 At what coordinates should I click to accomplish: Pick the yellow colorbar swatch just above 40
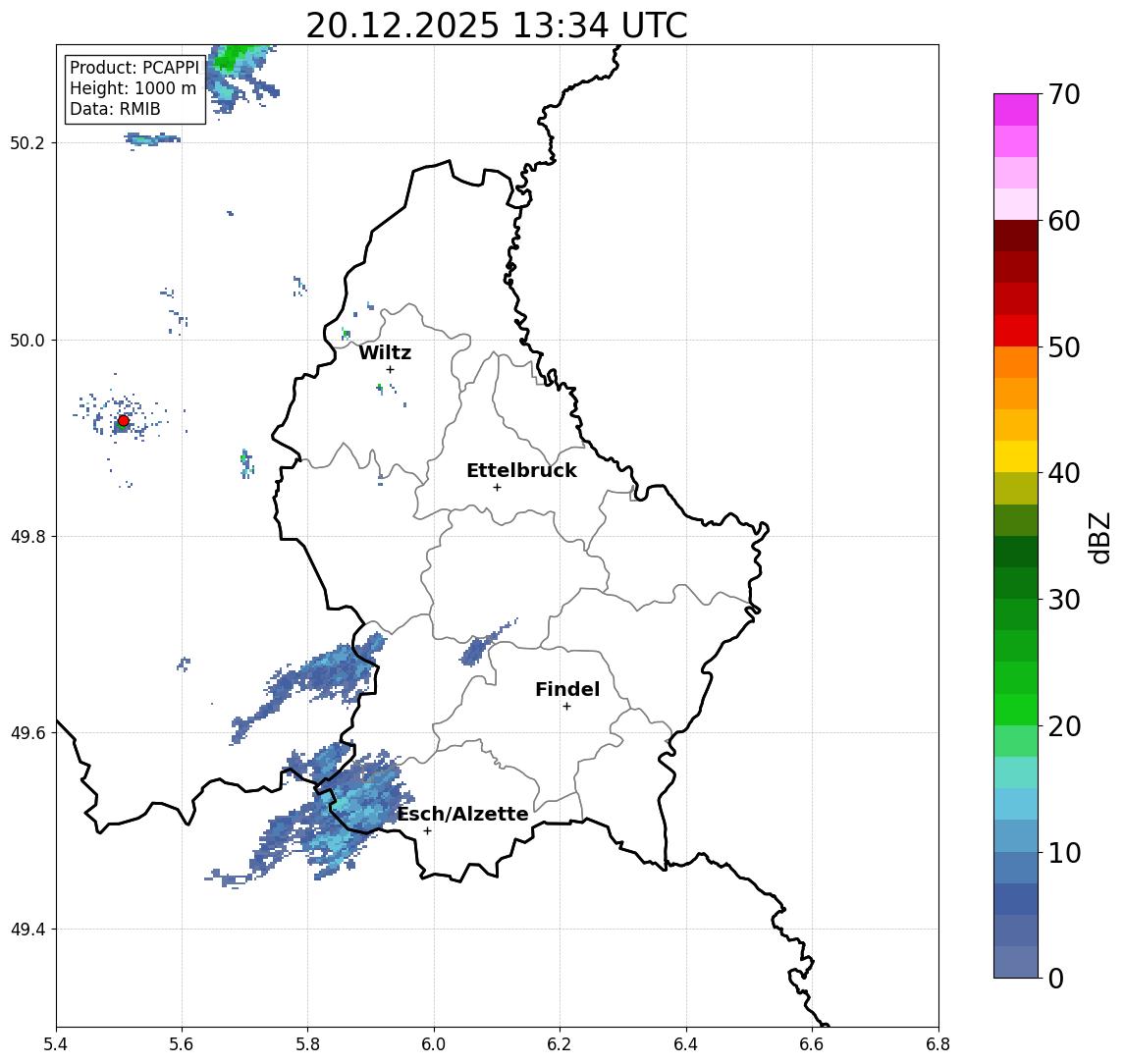pos(1016,456)
